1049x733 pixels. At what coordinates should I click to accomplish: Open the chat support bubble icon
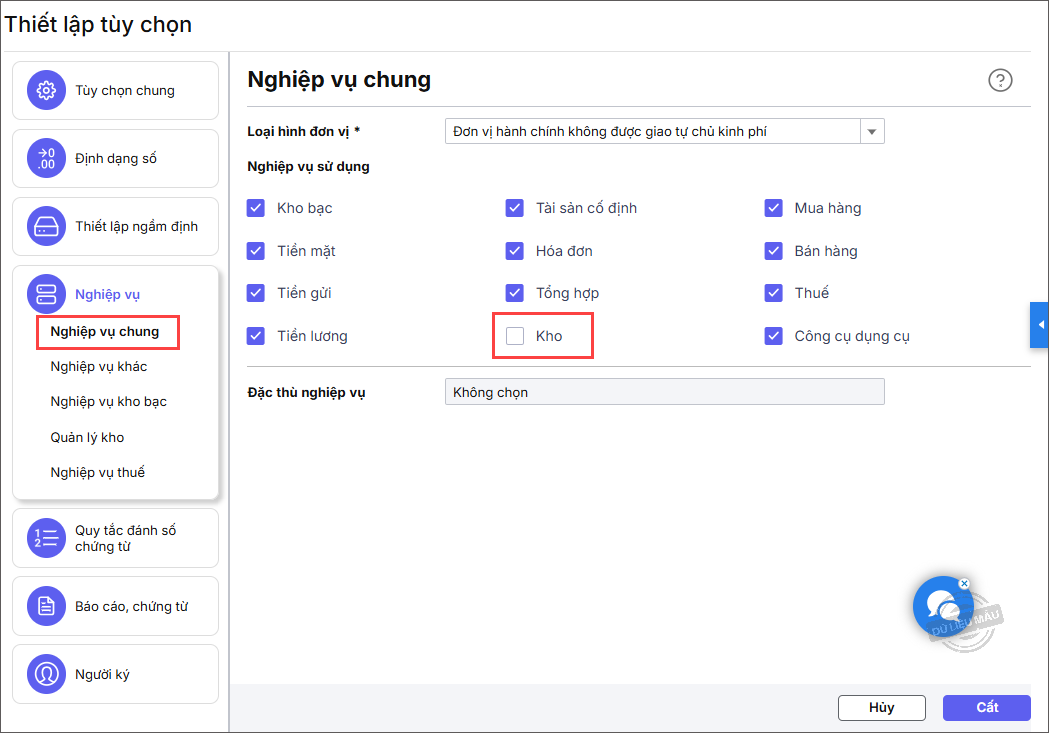coord(942,604)
